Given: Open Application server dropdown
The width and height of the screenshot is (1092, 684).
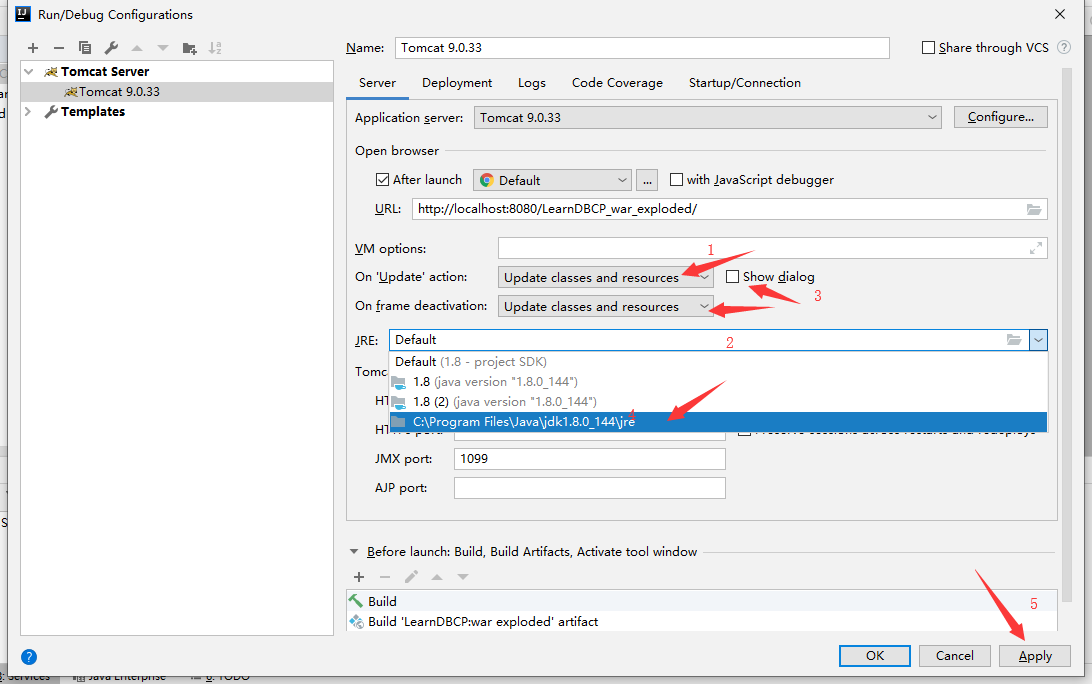Looking at the screenshot, I should pyautogui.click(x=708, y=118).
